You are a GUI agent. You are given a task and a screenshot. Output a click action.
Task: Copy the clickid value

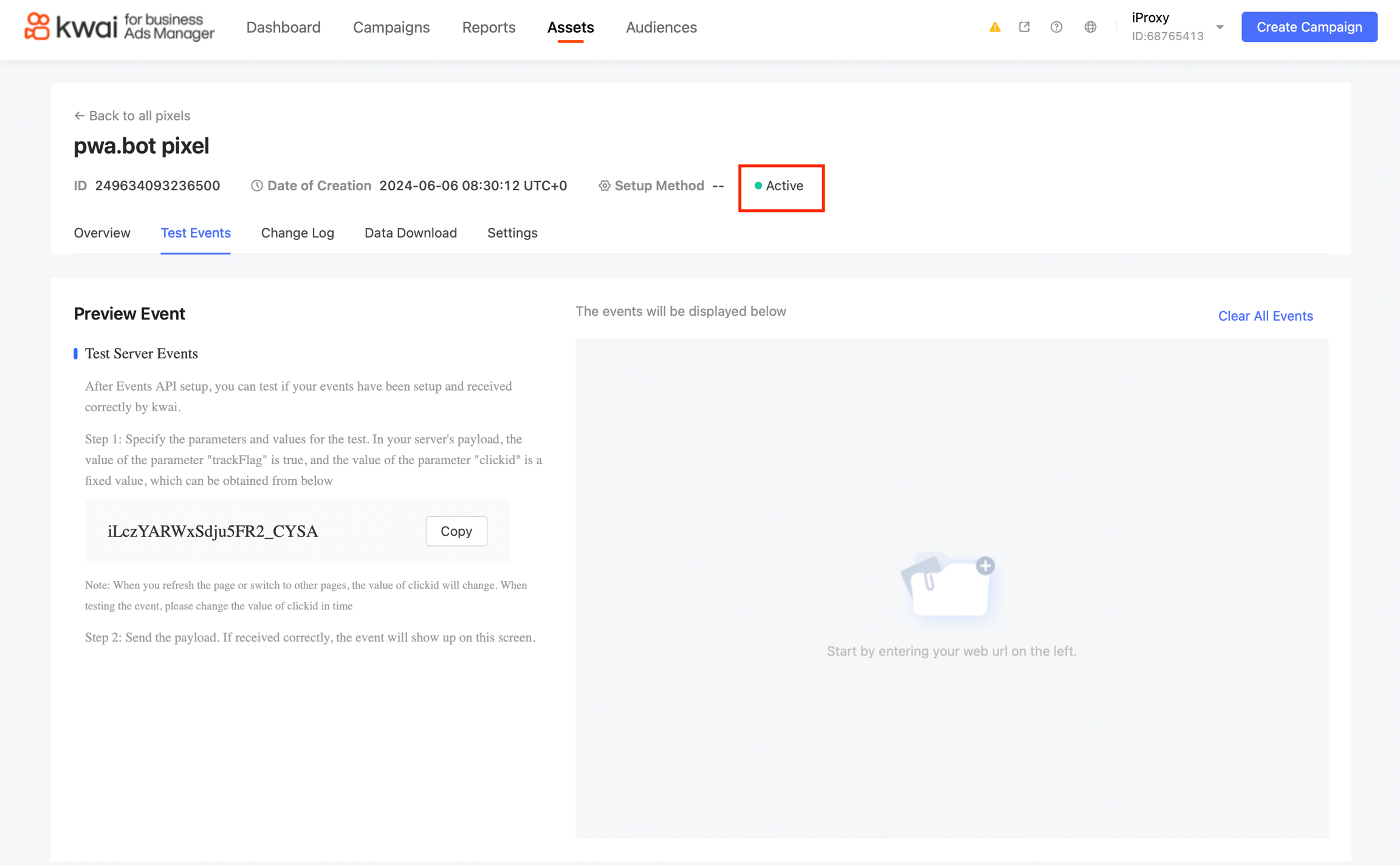coord(456,532)
